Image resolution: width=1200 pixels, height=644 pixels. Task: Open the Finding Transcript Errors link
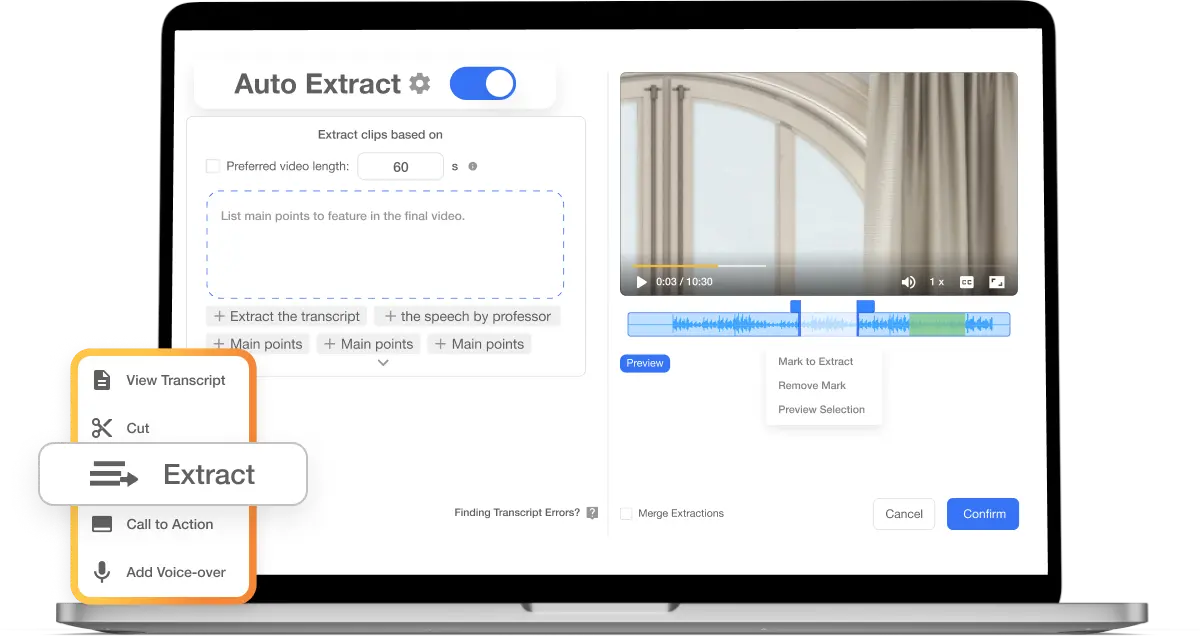click(517, 513)
